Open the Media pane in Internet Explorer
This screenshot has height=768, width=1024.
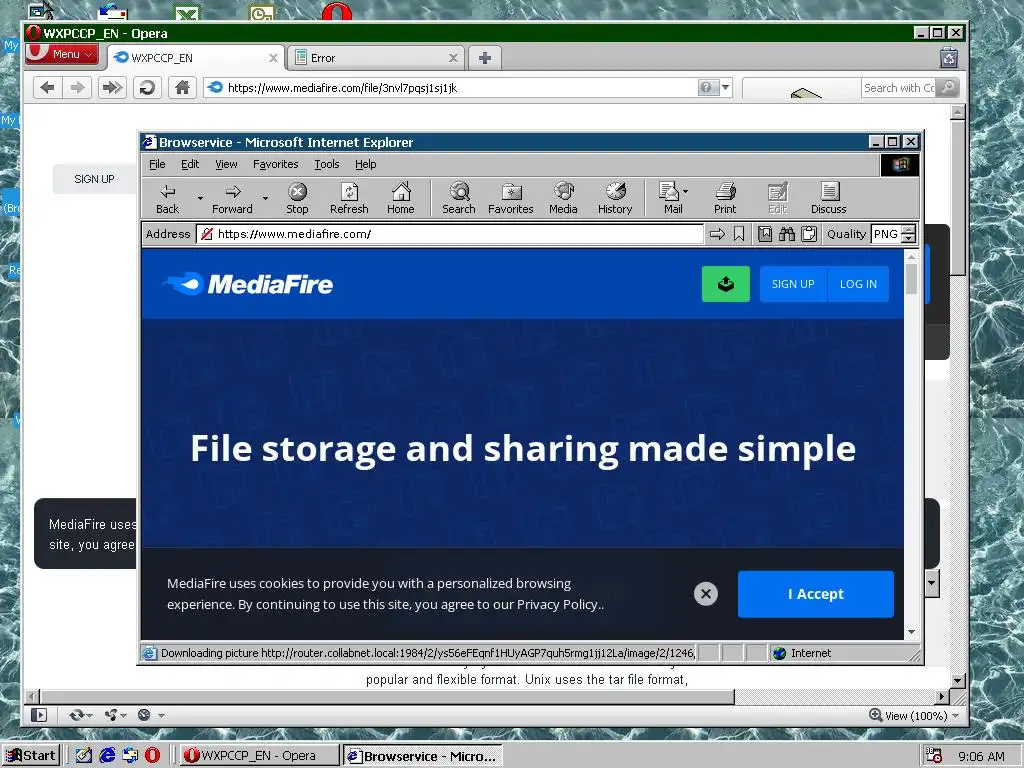tap(563, 198)
